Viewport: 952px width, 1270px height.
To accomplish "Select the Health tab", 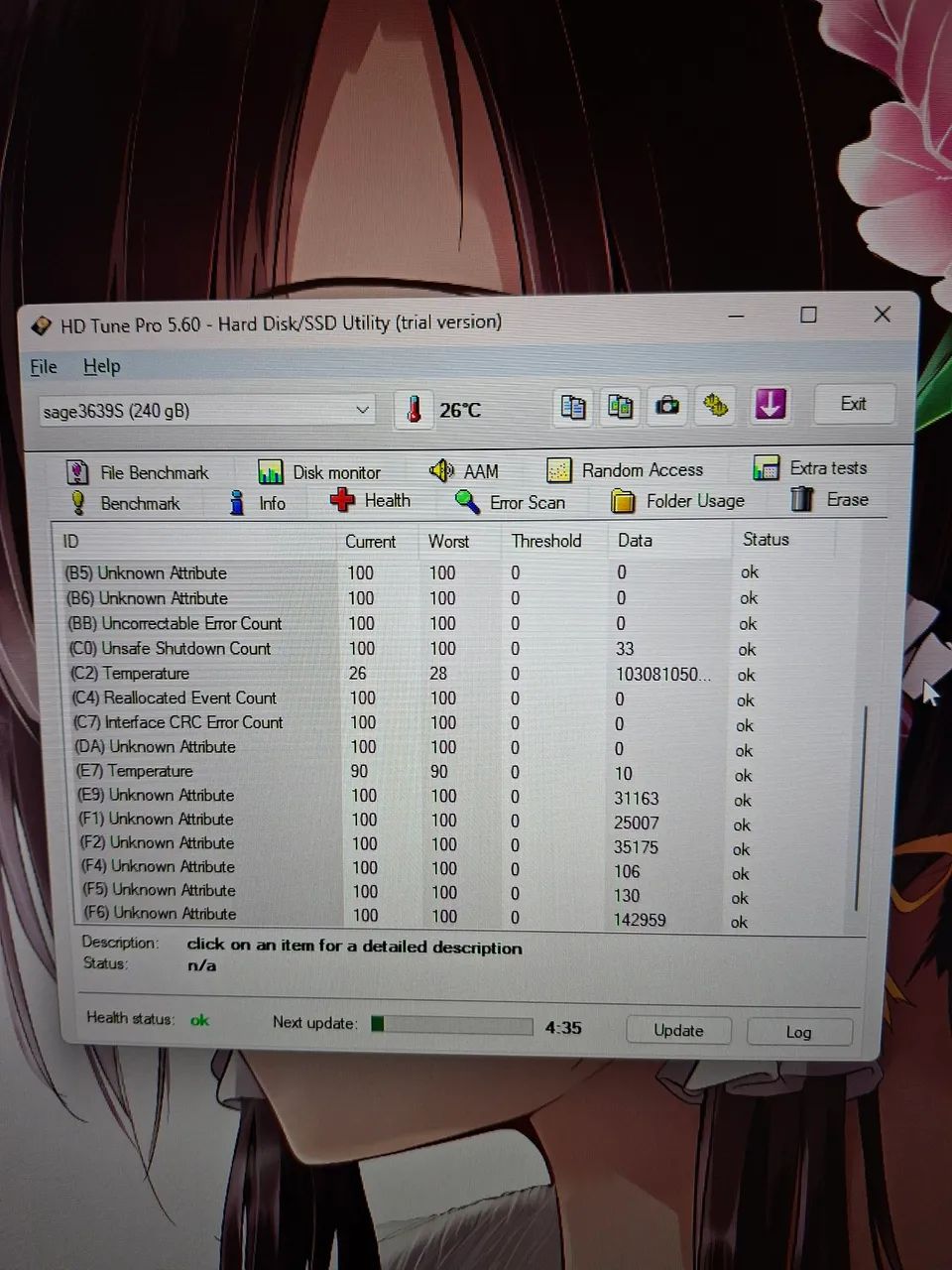I will click(x=370, y=501).
